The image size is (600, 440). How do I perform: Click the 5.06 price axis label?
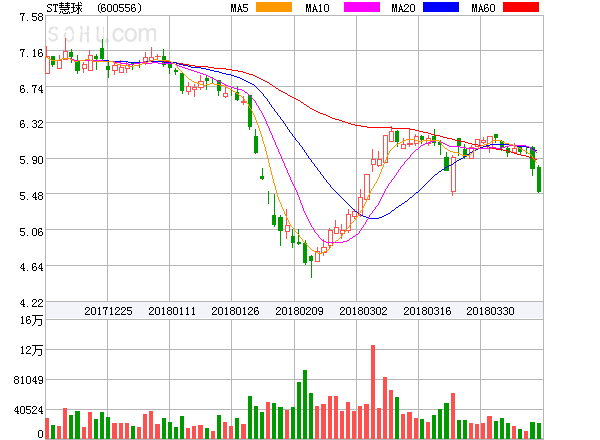click(31, 232)
